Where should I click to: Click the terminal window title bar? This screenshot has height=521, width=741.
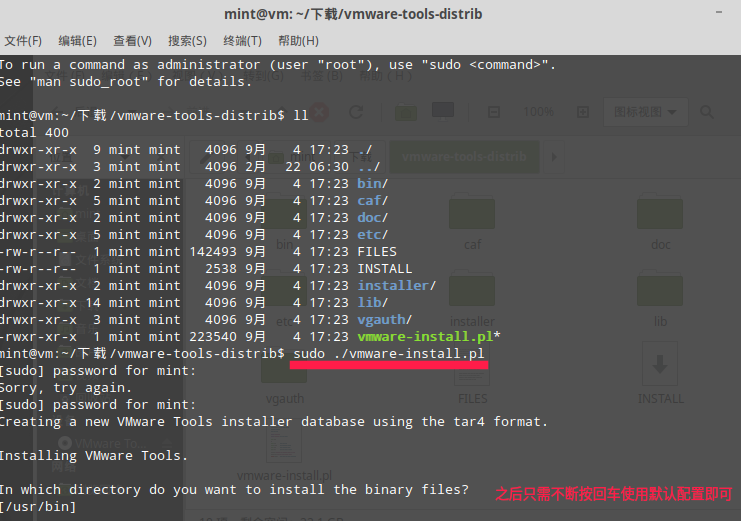click(x=353, y=14)
